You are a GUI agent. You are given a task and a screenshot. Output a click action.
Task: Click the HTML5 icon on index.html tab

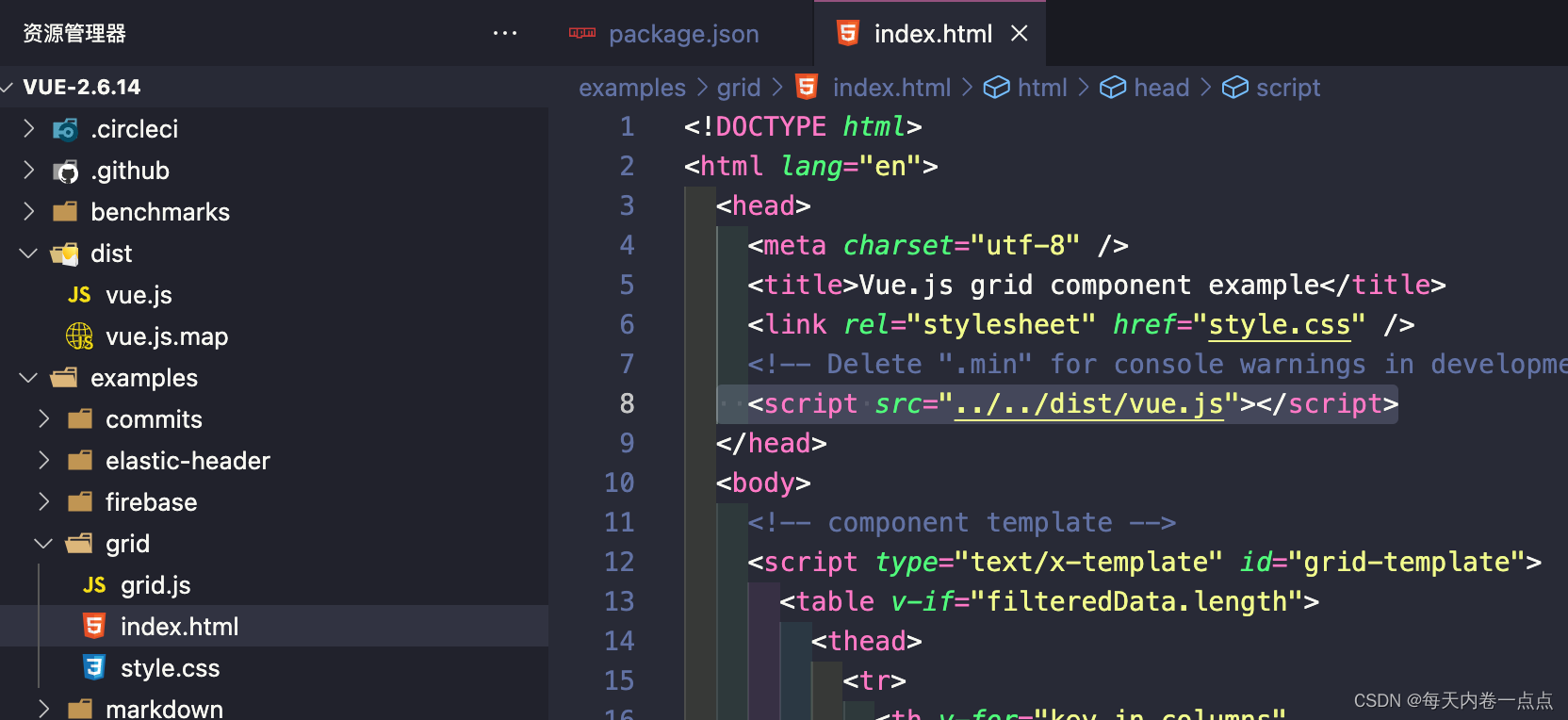[x=848, y=33]
